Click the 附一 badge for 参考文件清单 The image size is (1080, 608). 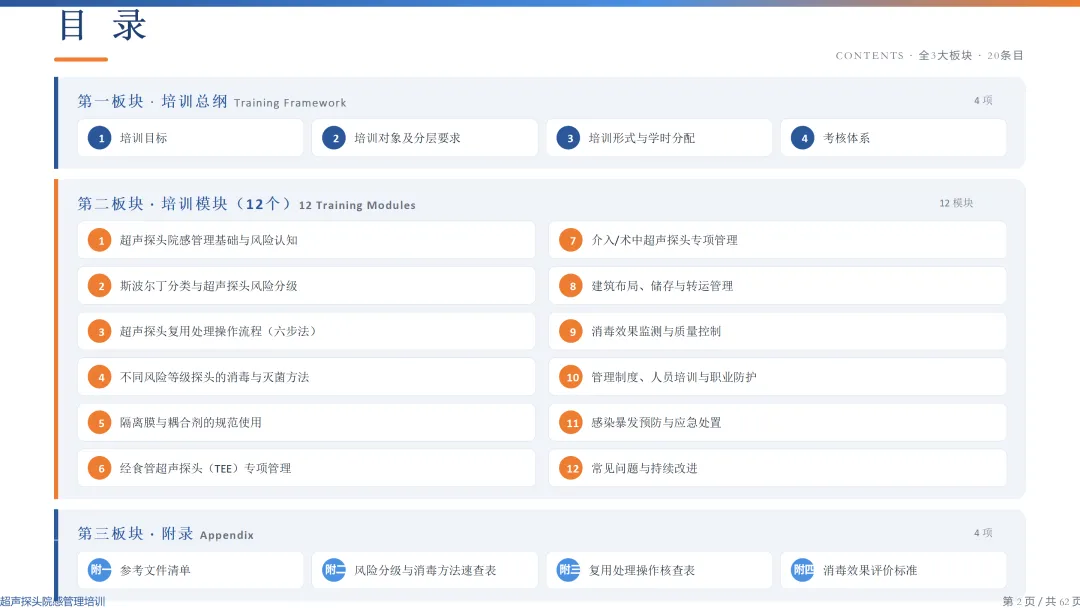[100, 570]
